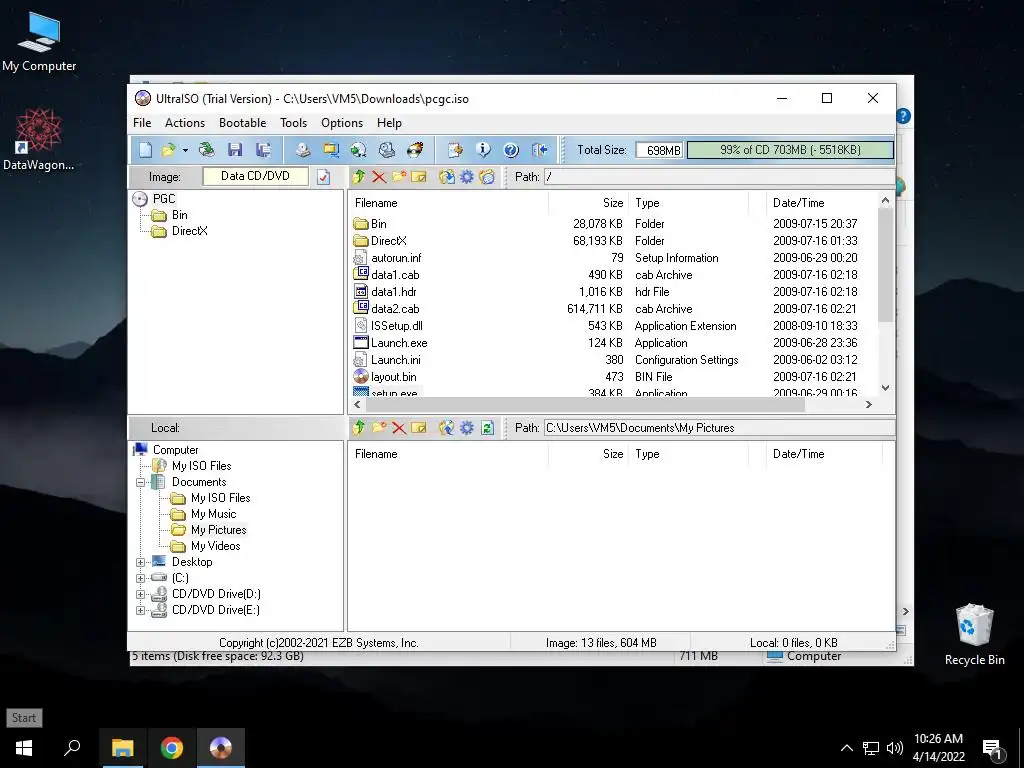Toggle the boot info checkmark next to Data CD/DVD
Screen dimensions: 1024x768
pos(323,177)
